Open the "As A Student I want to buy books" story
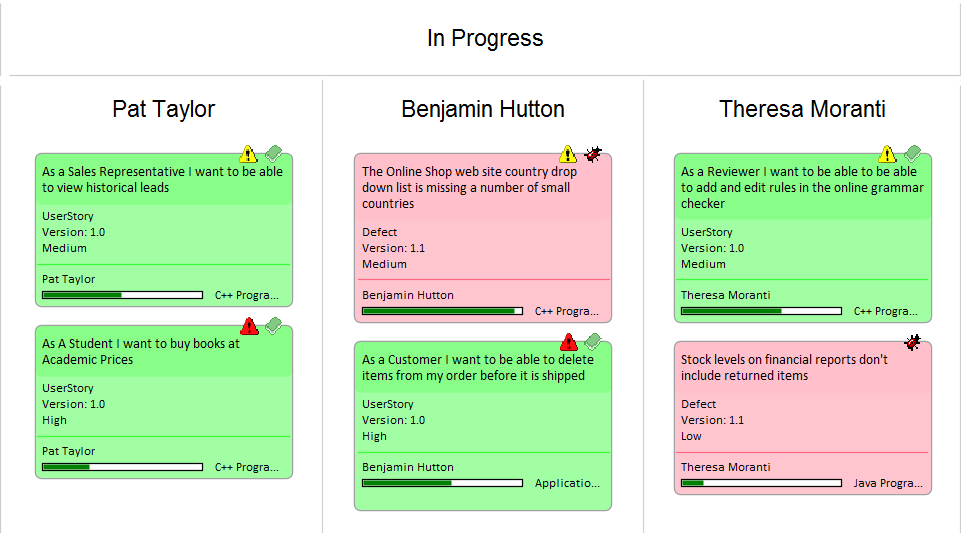Image resolution: width=961 pixels, height=533 pixels. pyautogui.click(x=141, y=351)
